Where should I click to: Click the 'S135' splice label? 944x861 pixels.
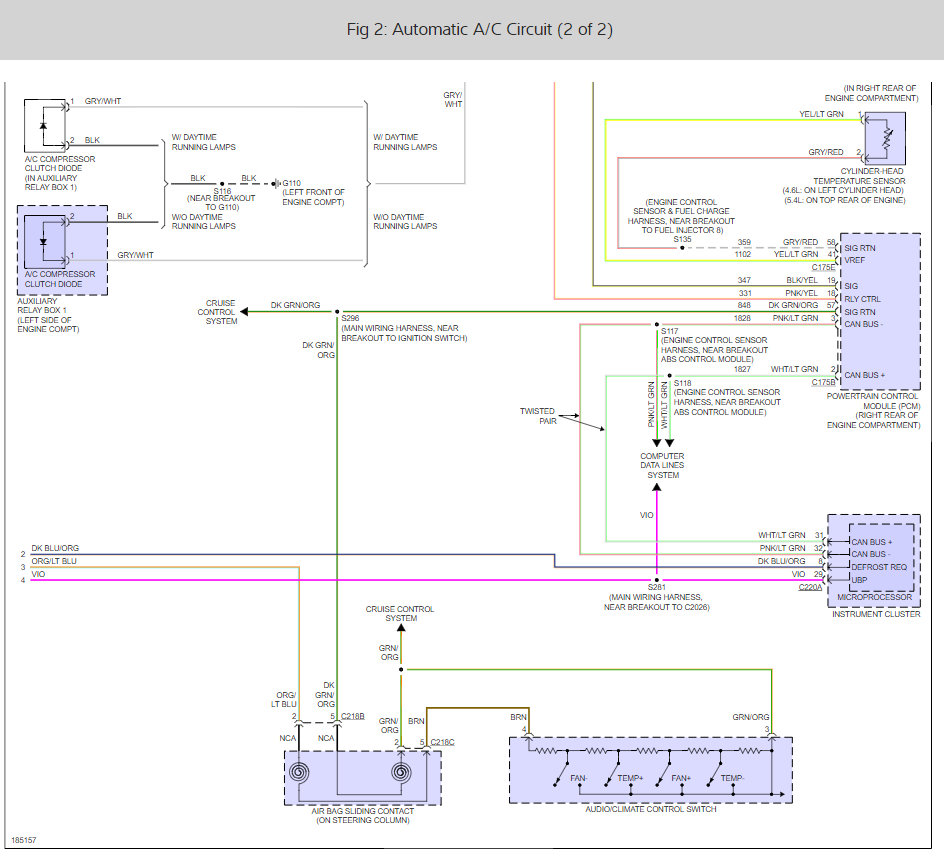coord(682,240)
